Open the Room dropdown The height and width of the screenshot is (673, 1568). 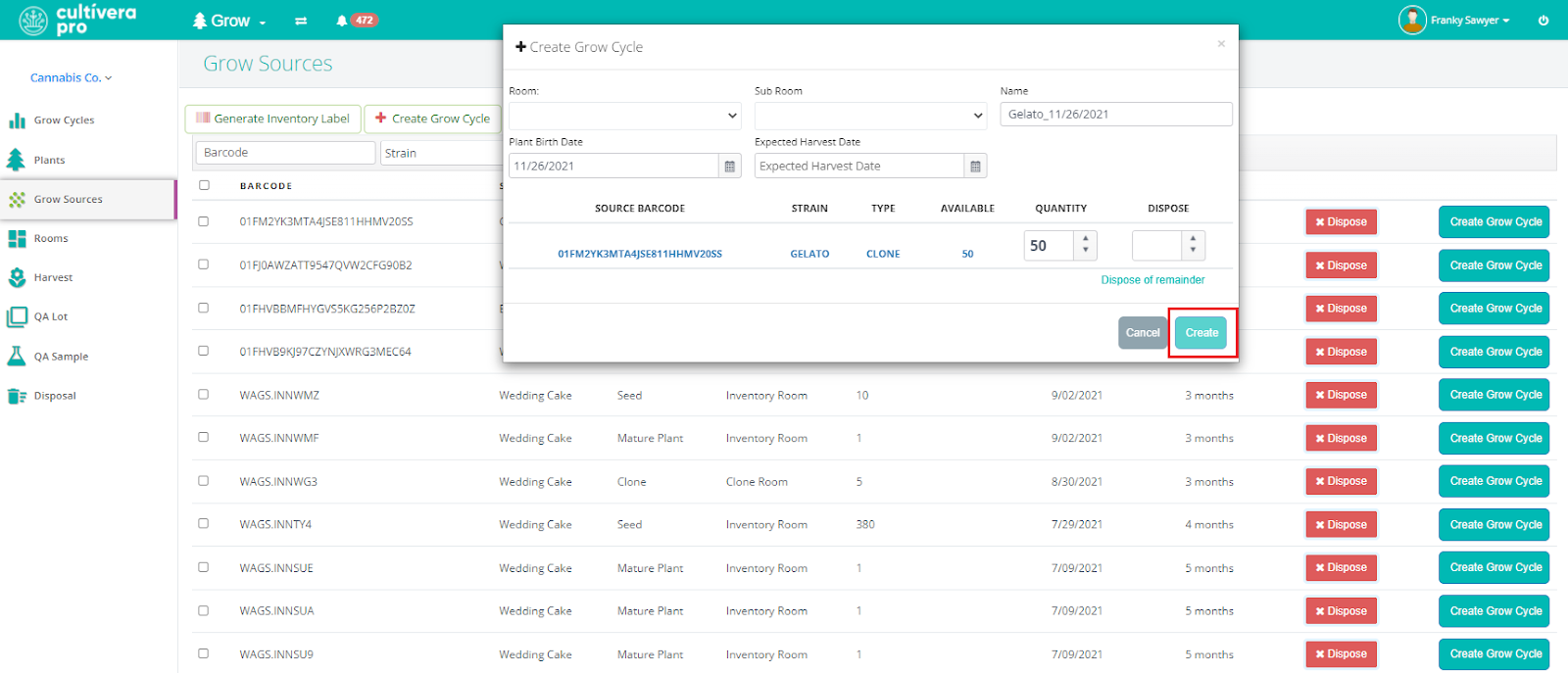(x=624, y=116)
